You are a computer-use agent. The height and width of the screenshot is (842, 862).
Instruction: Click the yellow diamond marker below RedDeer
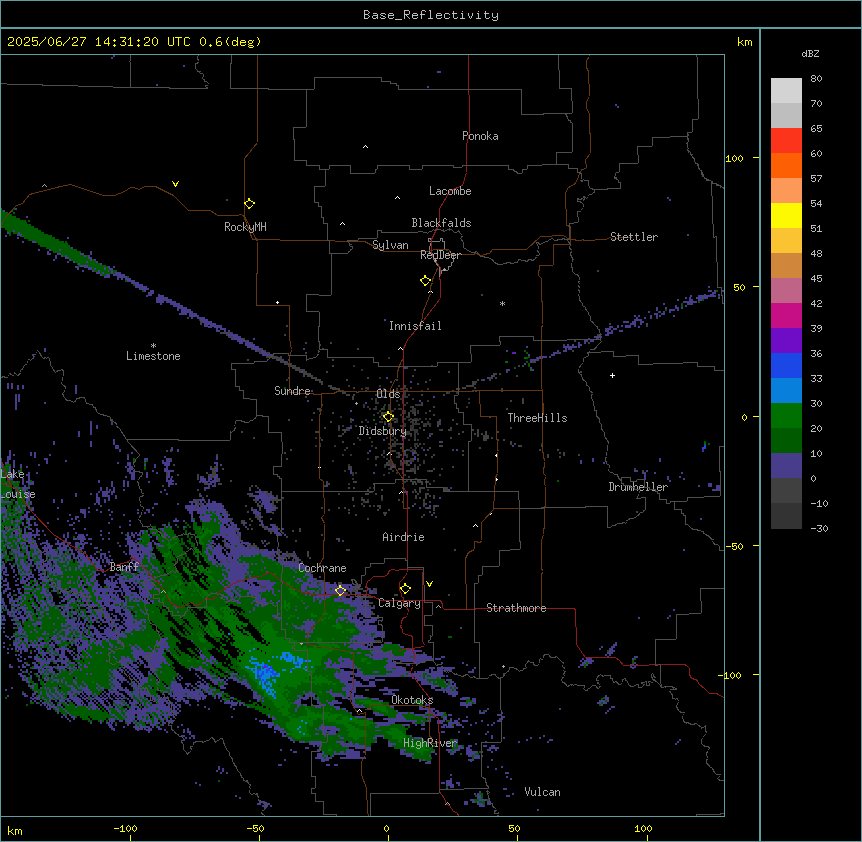point(425,281)
